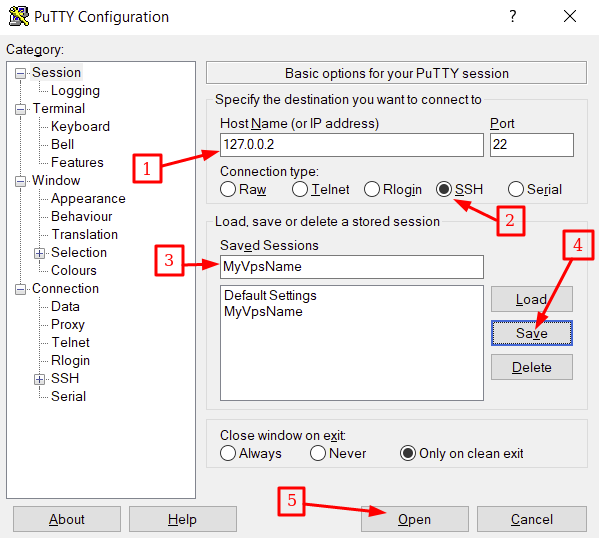Go to the Logging settings category
Screen dimensions: 599x538
(75, 91)
